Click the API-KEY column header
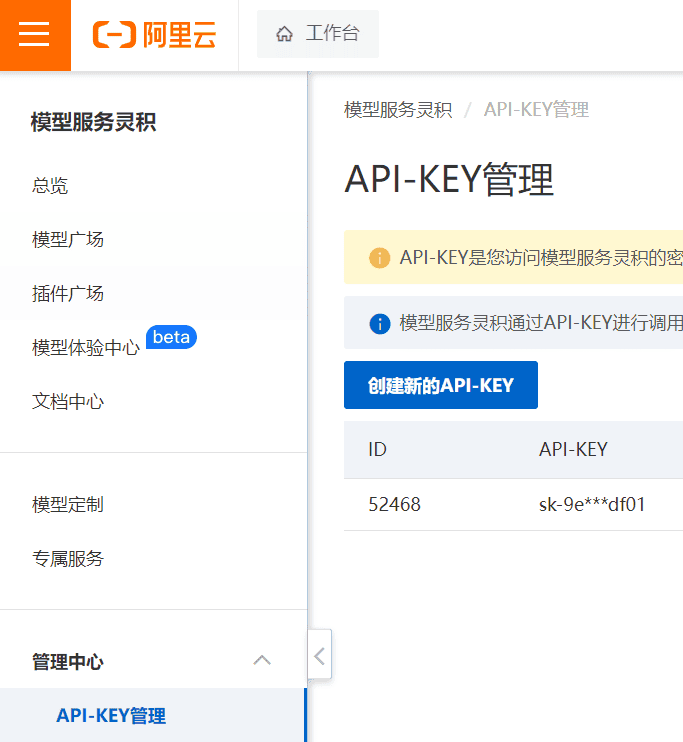This screenshot has height=742, width=683. [573, 450]
